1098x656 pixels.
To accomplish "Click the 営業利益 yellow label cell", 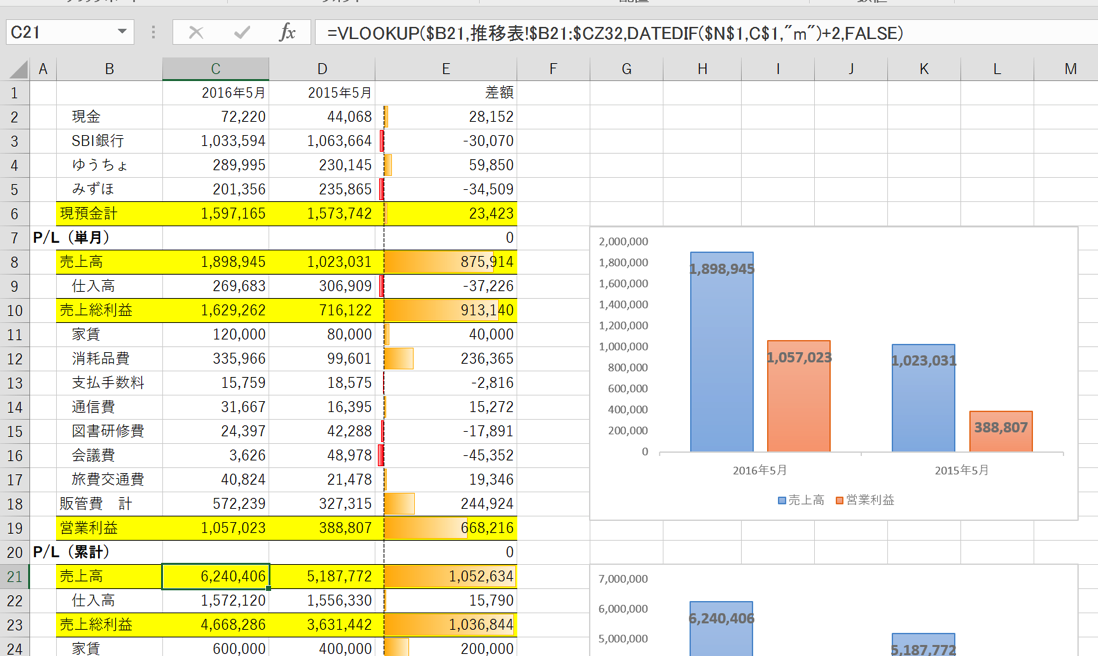I will [109, 528].
